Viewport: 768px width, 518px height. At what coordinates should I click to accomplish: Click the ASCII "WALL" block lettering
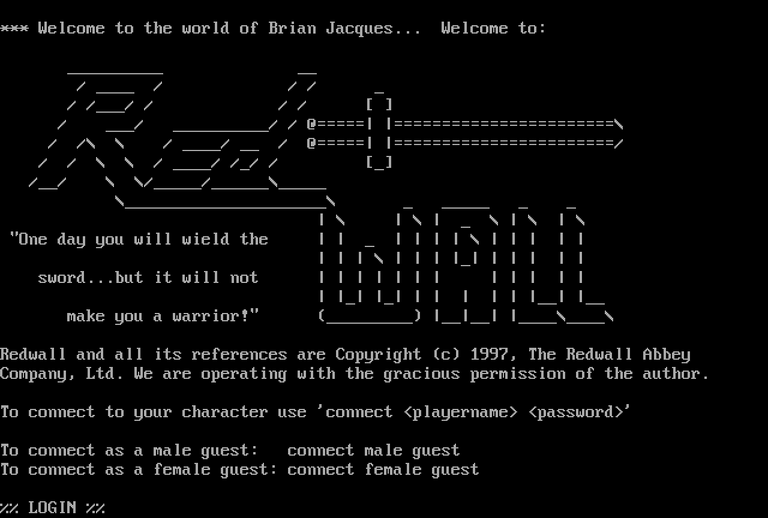pos(465,263)
